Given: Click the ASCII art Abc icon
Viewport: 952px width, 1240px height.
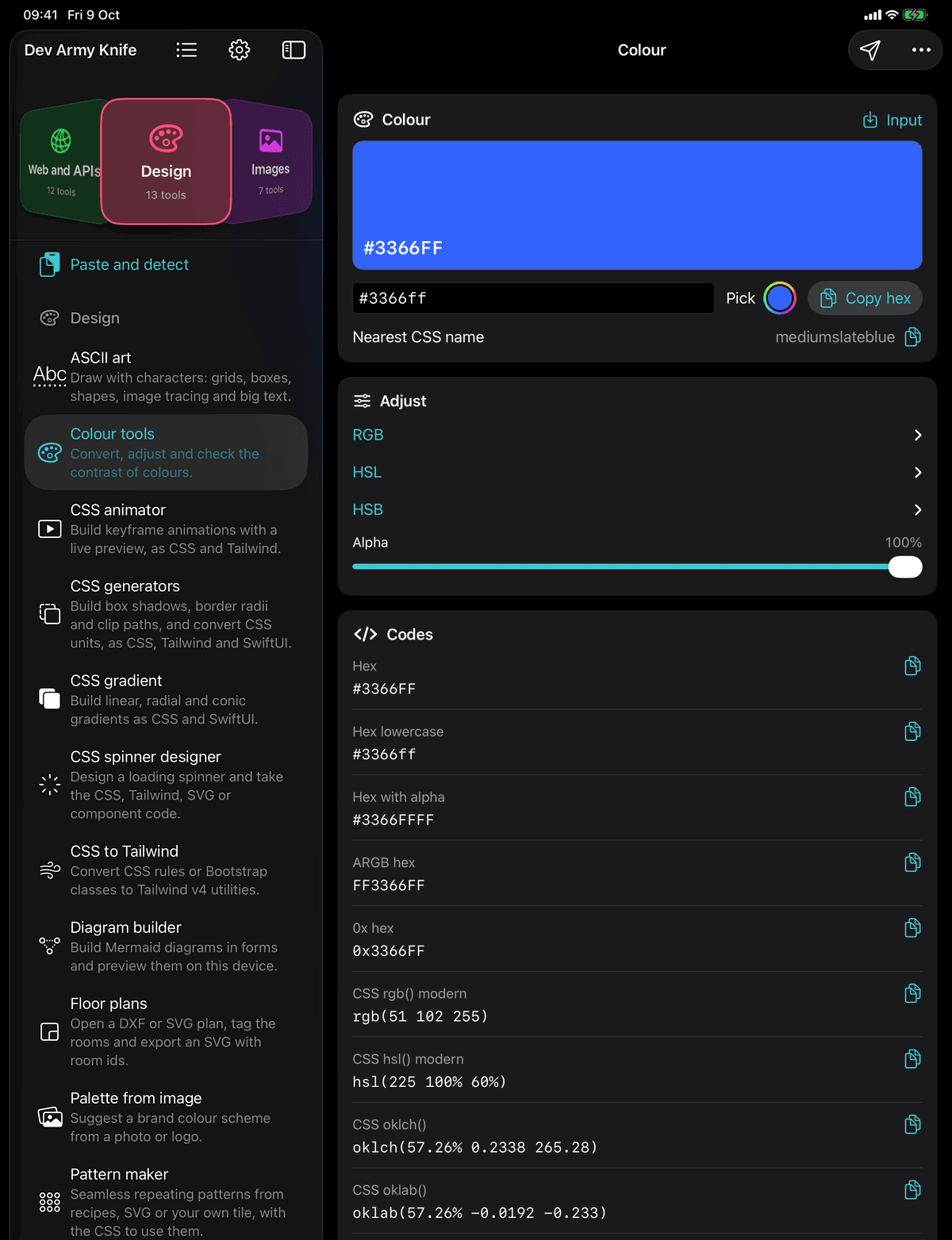Looking at the screenshot, I should click(x=50, y=376).
